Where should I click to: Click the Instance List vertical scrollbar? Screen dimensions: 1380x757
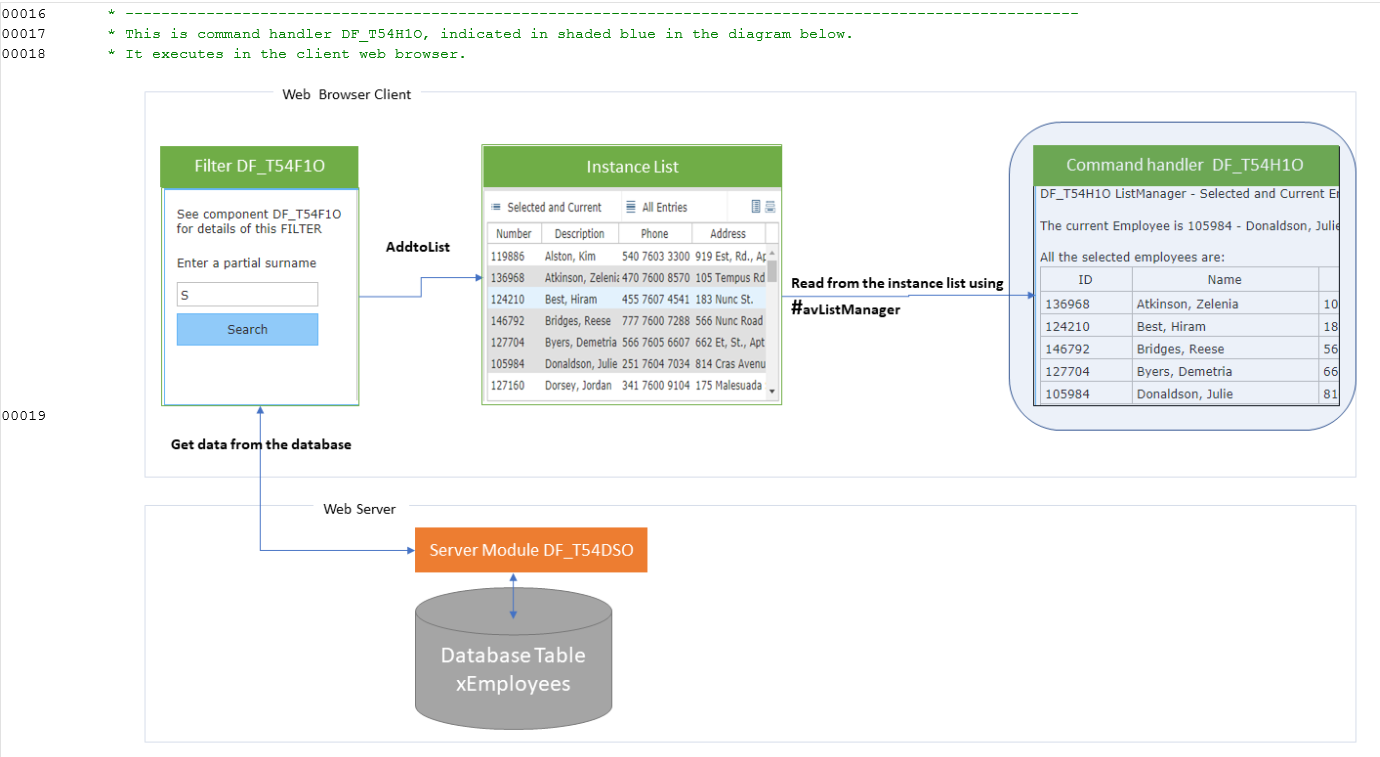tap(774, 320)
